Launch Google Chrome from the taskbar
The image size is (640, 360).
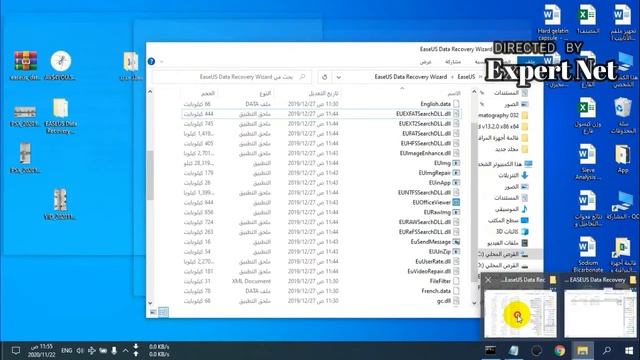coord(560,351)
